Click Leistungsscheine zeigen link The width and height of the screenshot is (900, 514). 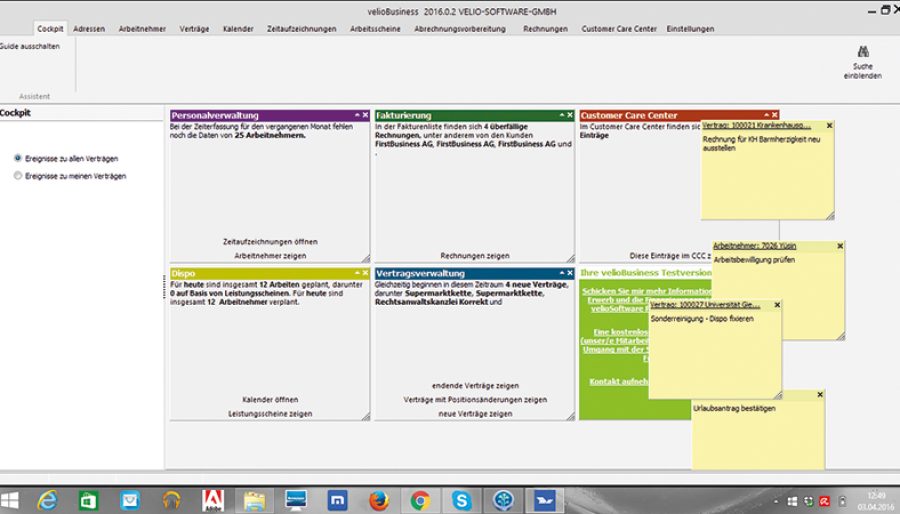tap(270, 414)
